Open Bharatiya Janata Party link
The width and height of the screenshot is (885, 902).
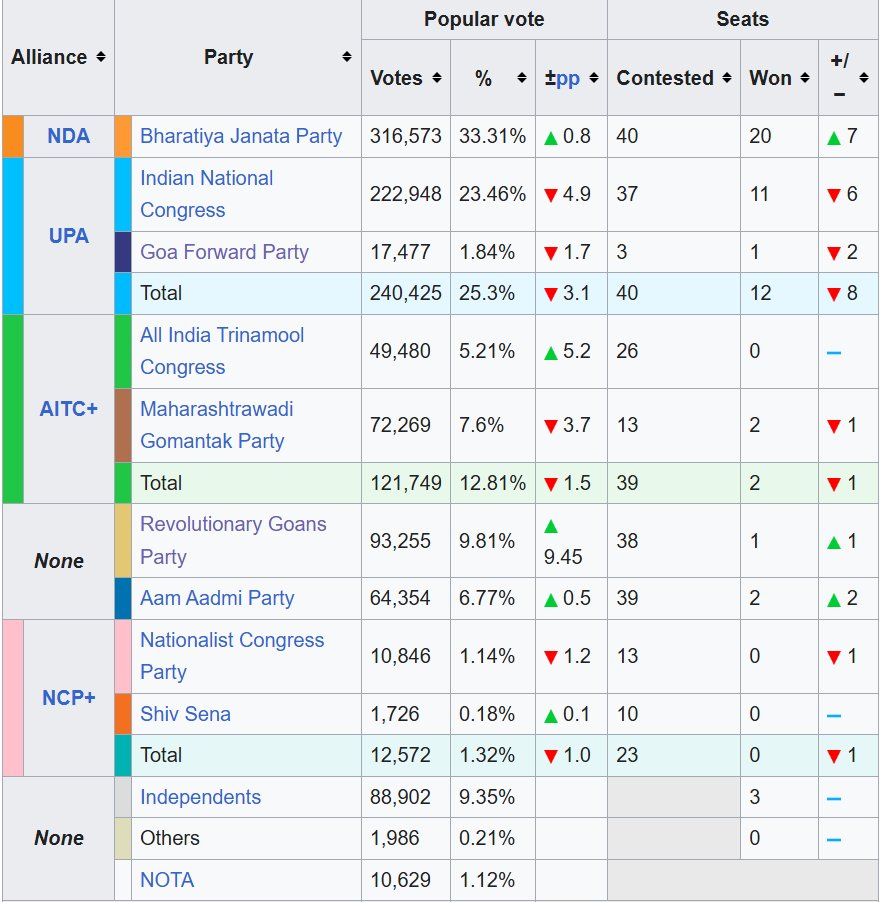coord(241,136)
